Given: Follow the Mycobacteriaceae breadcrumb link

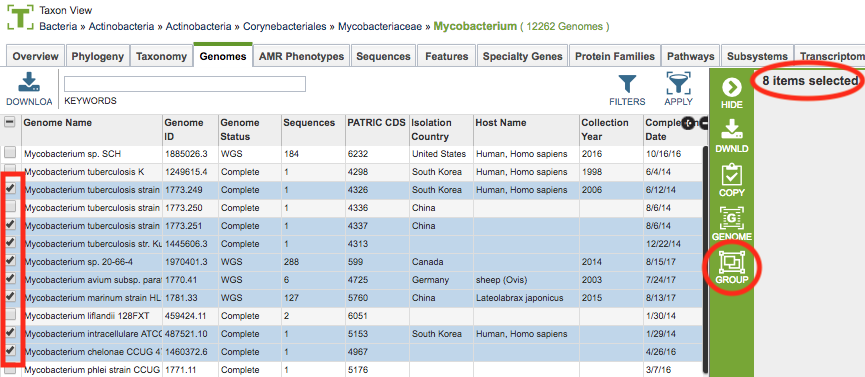Looking at the screenshot, I should click(380, 26).
